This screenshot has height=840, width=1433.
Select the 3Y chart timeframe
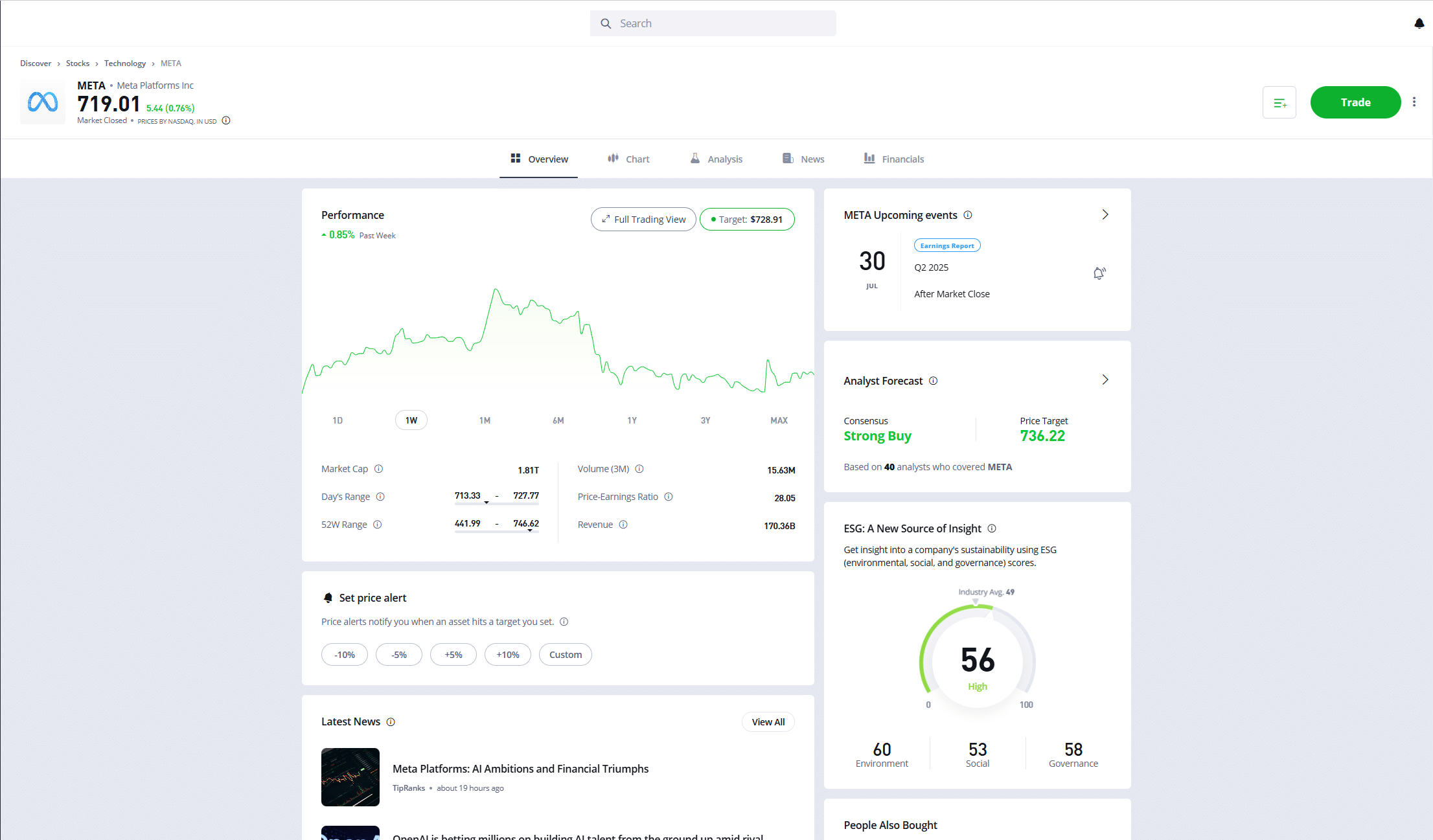(x=705, y=420)
